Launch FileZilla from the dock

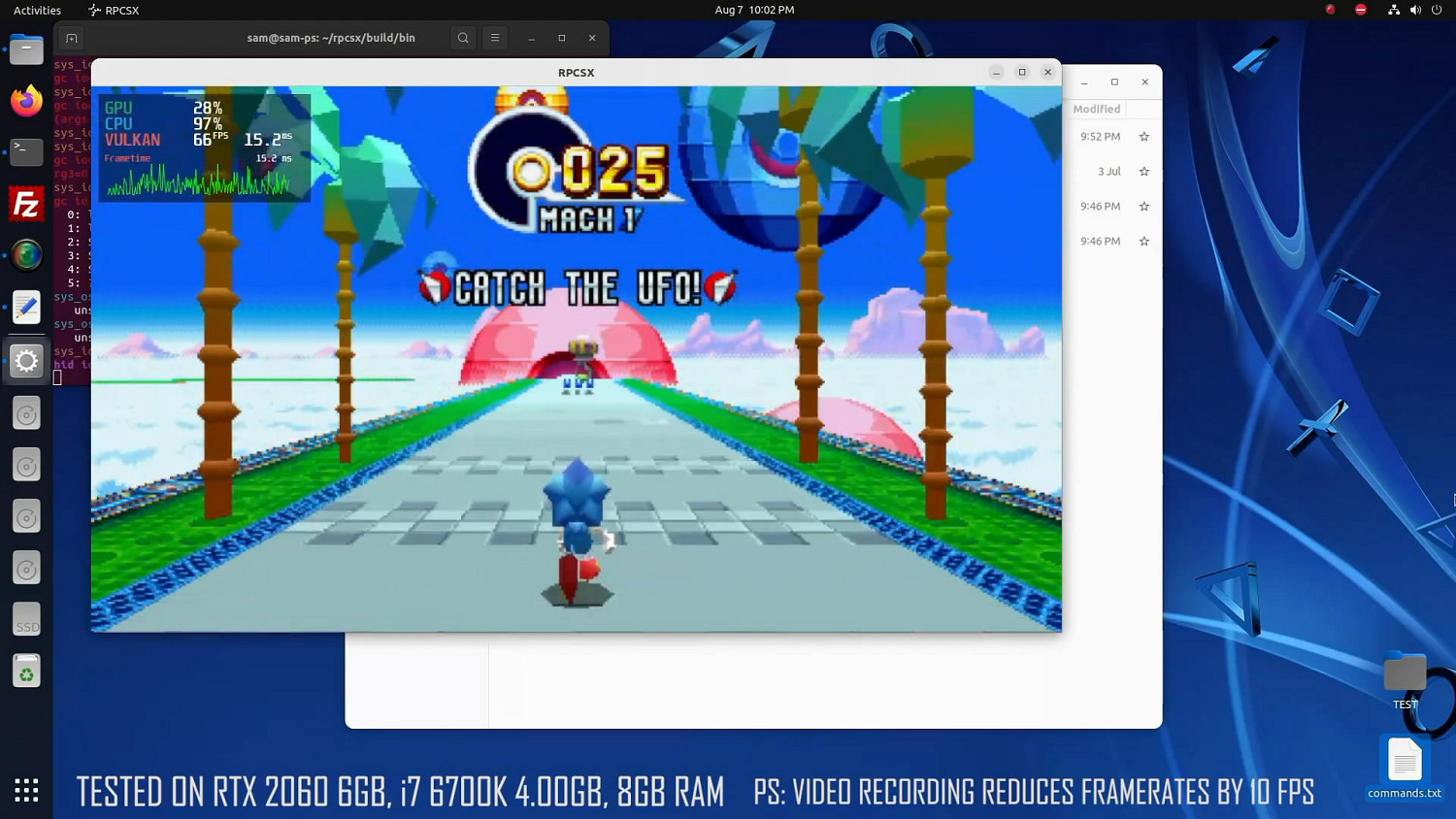point(26,205)
